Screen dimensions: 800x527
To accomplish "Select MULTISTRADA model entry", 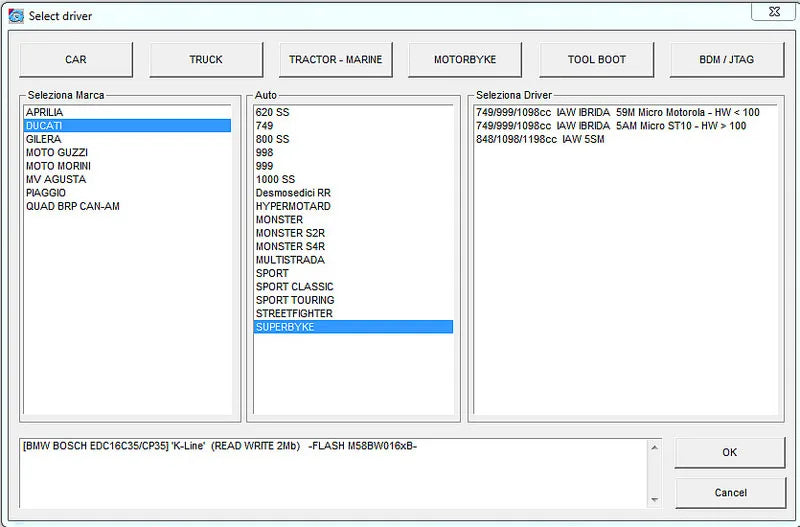I will click(x=290, y=260).
